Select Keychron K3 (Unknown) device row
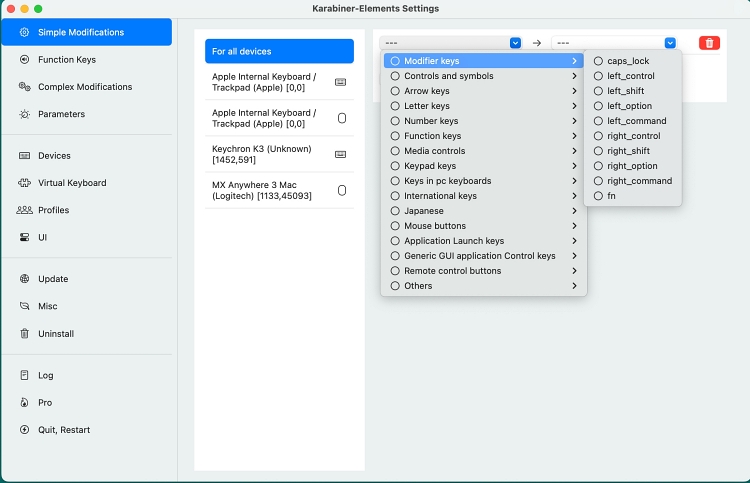The width and height of the screenshot is (750, 483). coord(279,154)
